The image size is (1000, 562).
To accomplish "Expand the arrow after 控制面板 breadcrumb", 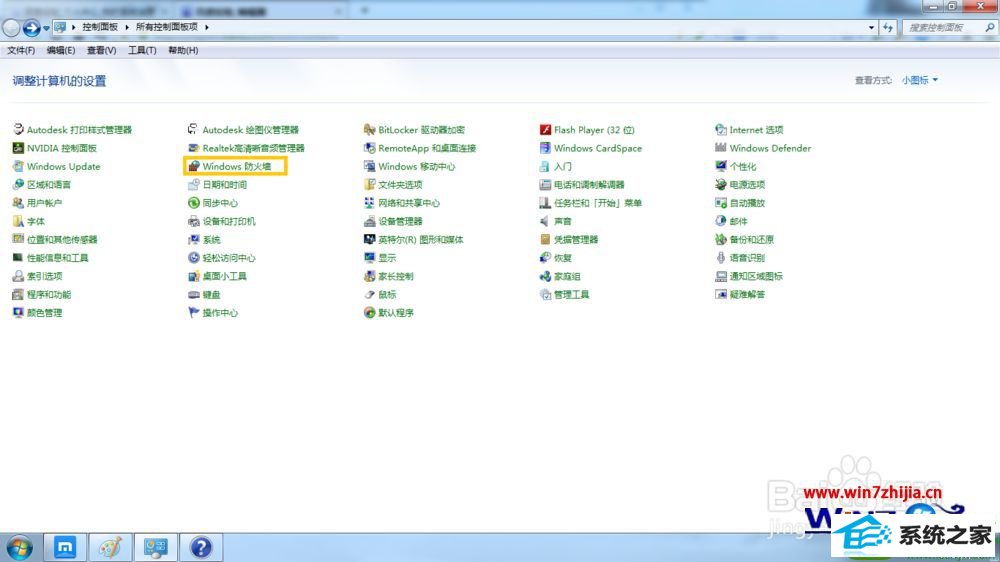I will pyautogui.click(x=127, y=27).
